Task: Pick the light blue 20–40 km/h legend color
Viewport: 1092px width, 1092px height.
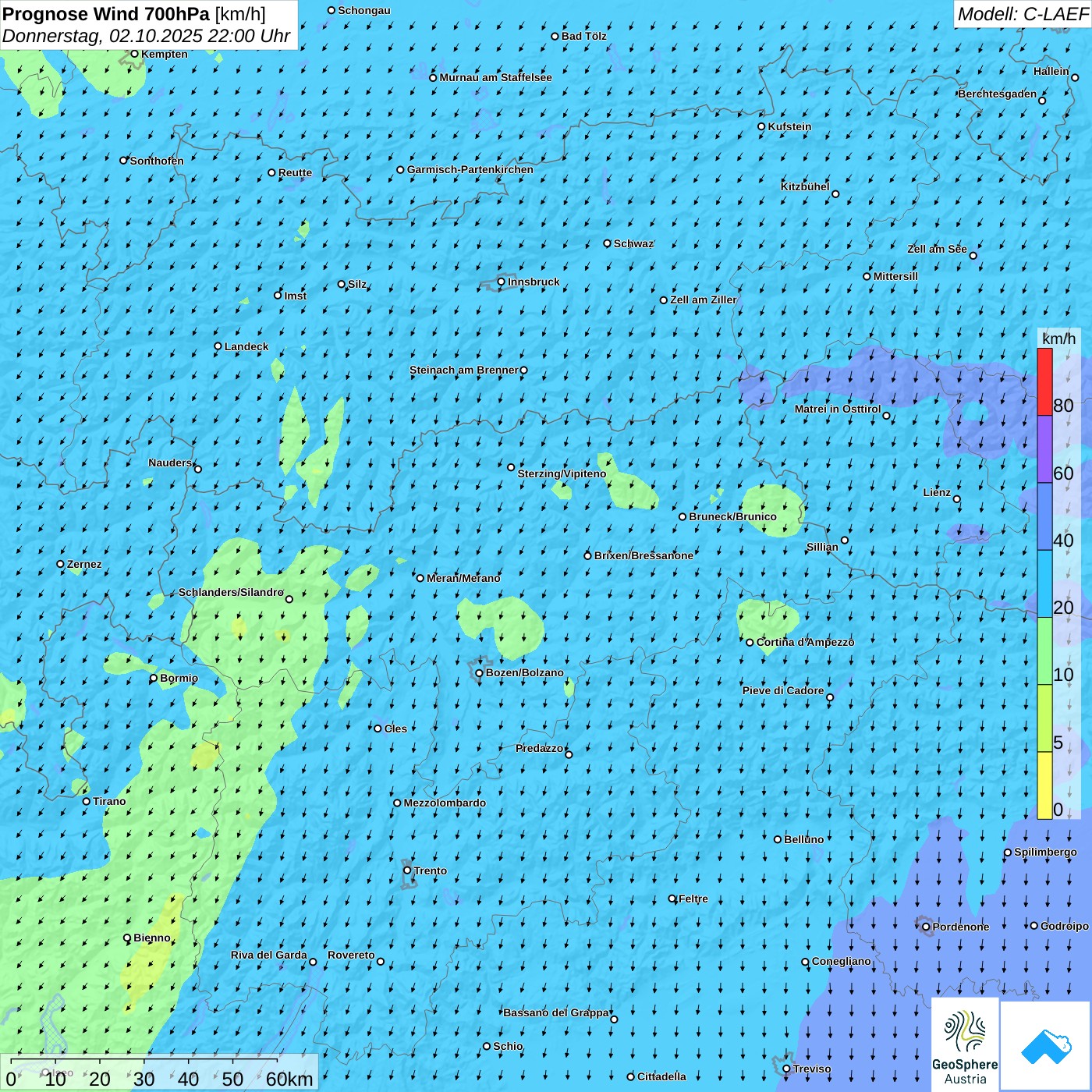Action: coord(1044,584)
